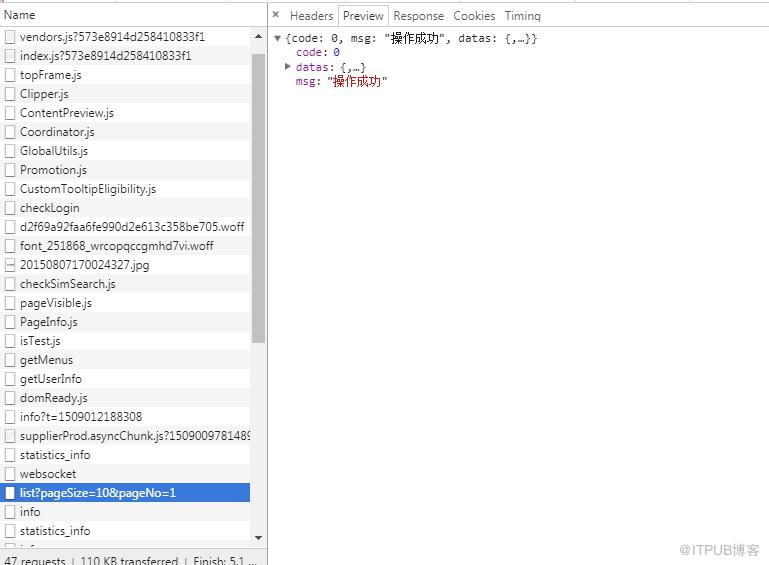The image size is (769, 565).
Task: Select the PageInfo.js request
Action: pos(127,322)
